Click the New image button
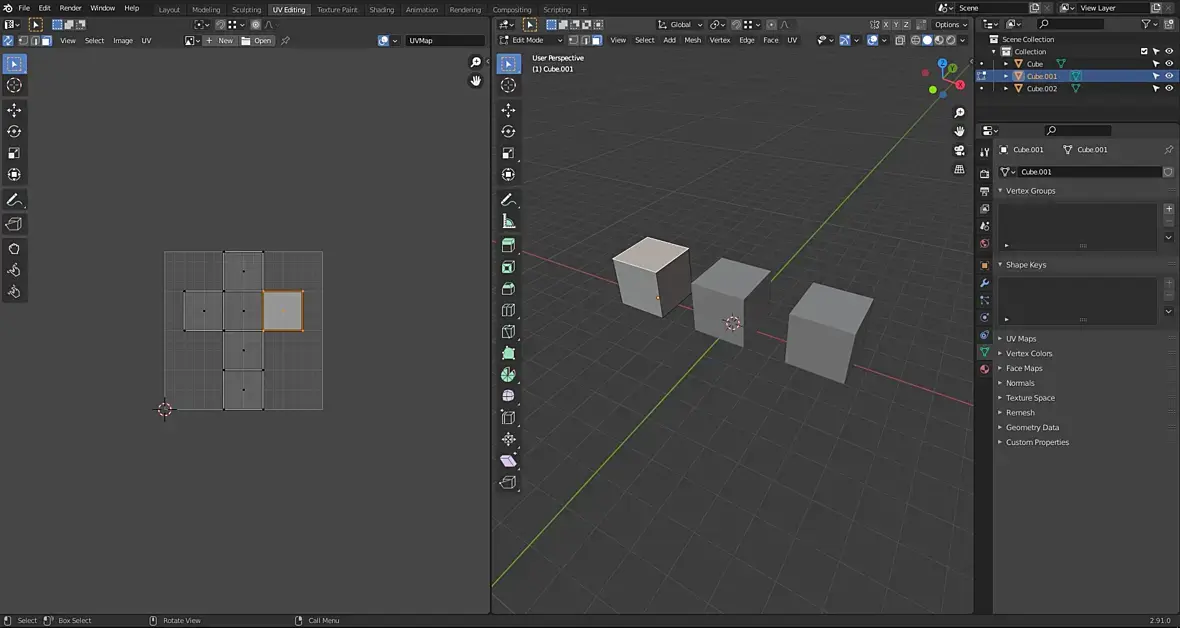The image size is (1180, 628). click(219, 41)
